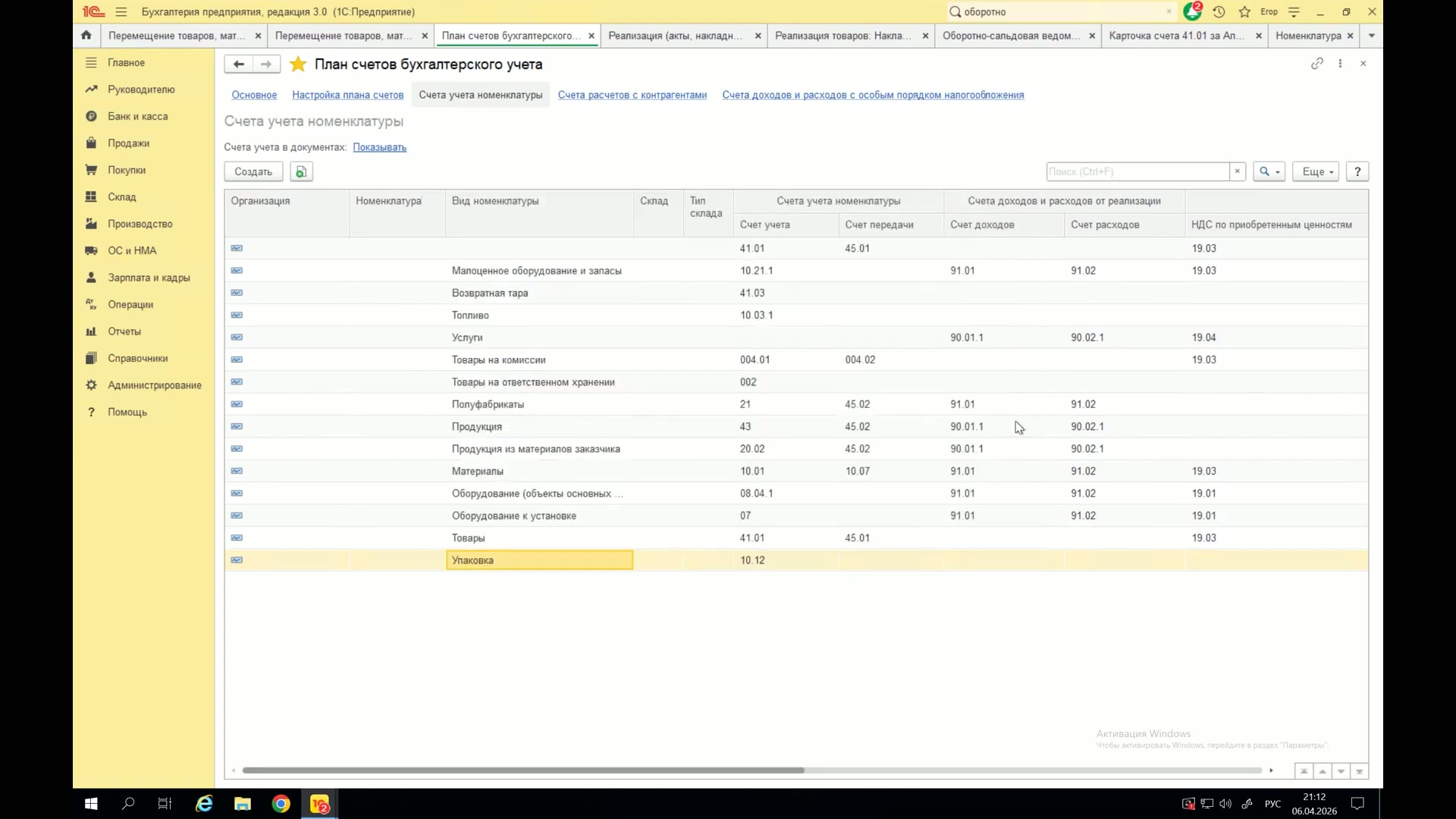This screenshot has width=1456, height=819.
Task: Open the home page tab icon
Action: click(x=86, y=35)
